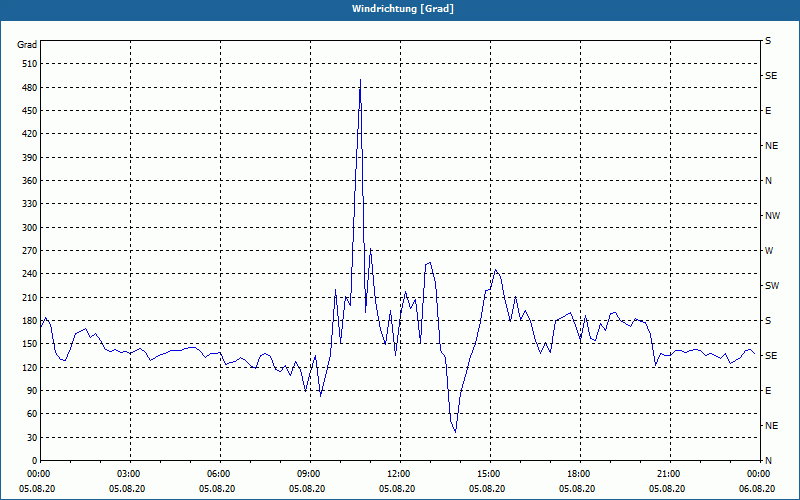Select the 210 value on the degree axis
This screenshot has width=800, height=500.
click(x=30, y=297)
